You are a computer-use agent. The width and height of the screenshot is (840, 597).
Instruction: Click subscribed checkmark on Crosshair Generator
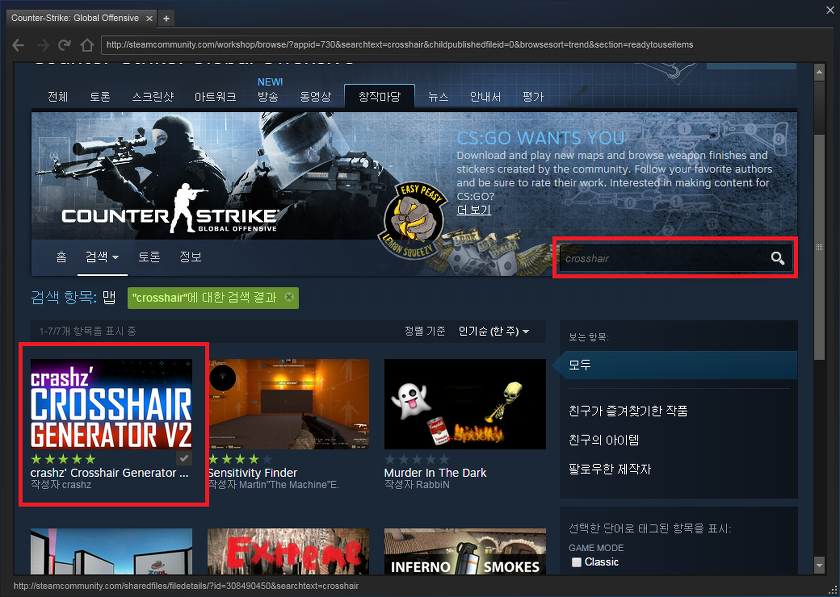pyautogui.click(x=183, y=457)
